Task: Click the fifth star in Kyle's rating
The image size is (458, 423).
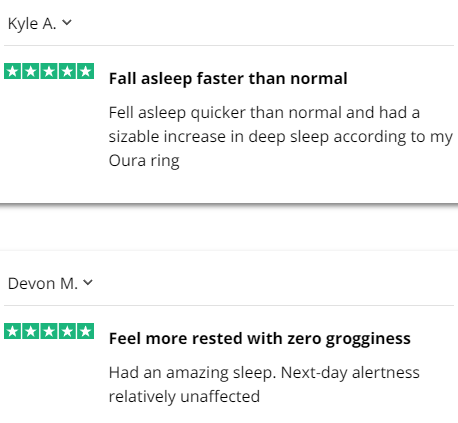Action: pyautogui.click(x=86, y=71)
